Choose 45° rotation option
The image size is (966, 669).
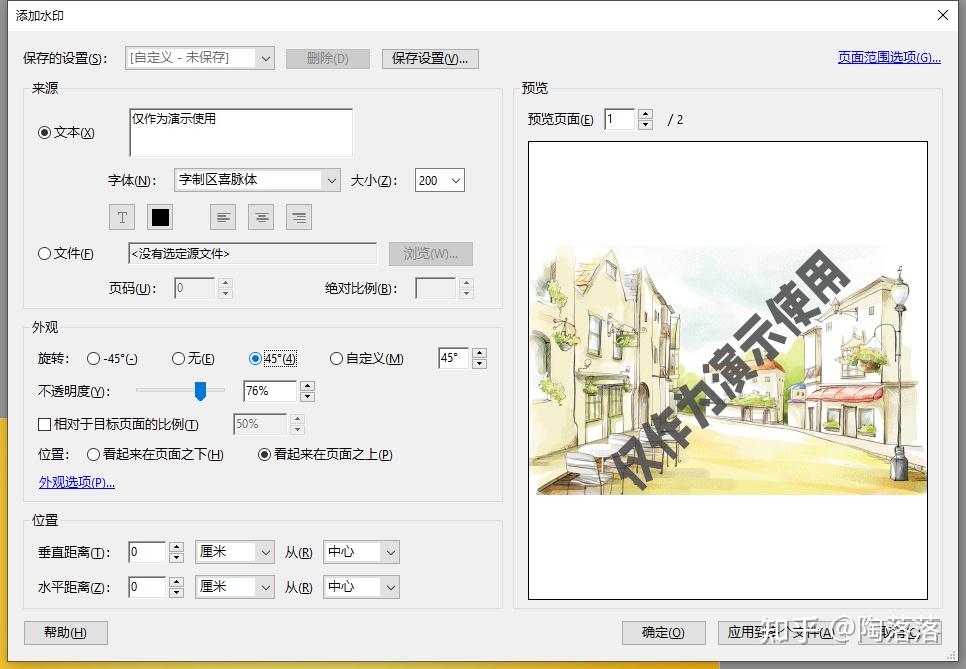coord(255,358)
